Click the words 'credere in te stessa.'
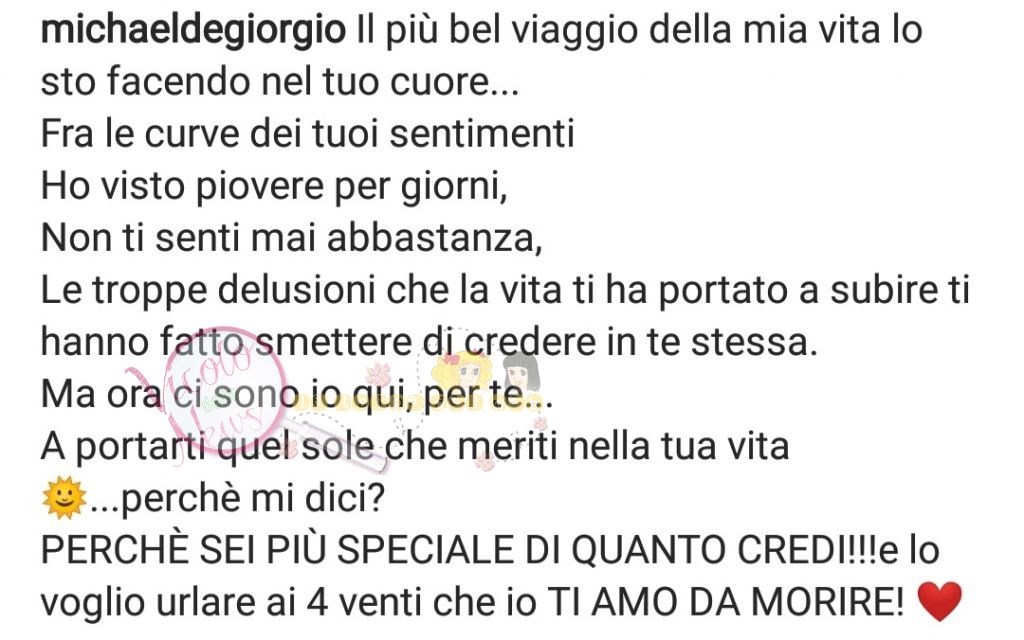 641,343
